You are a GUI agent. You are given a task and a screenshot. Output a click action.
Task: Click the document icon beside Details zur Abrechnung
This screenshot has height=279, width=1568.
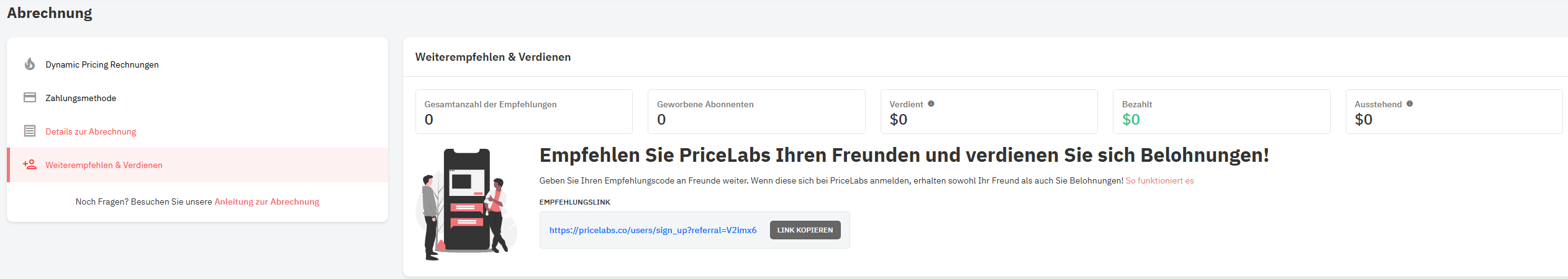click(x=29, y=131)
